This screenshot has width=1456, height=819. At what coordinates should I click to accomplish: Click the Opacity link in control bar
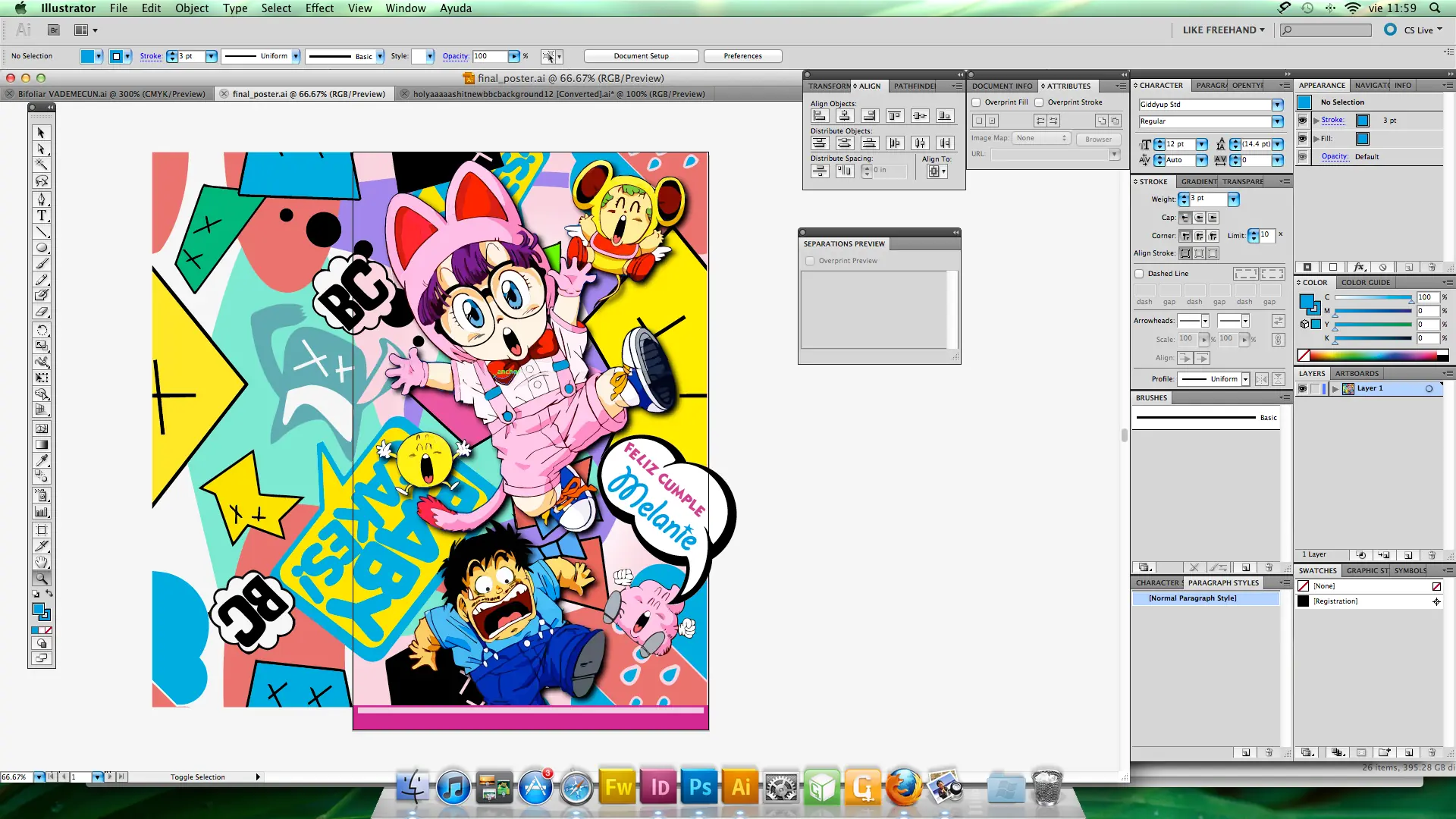[455, 56]
